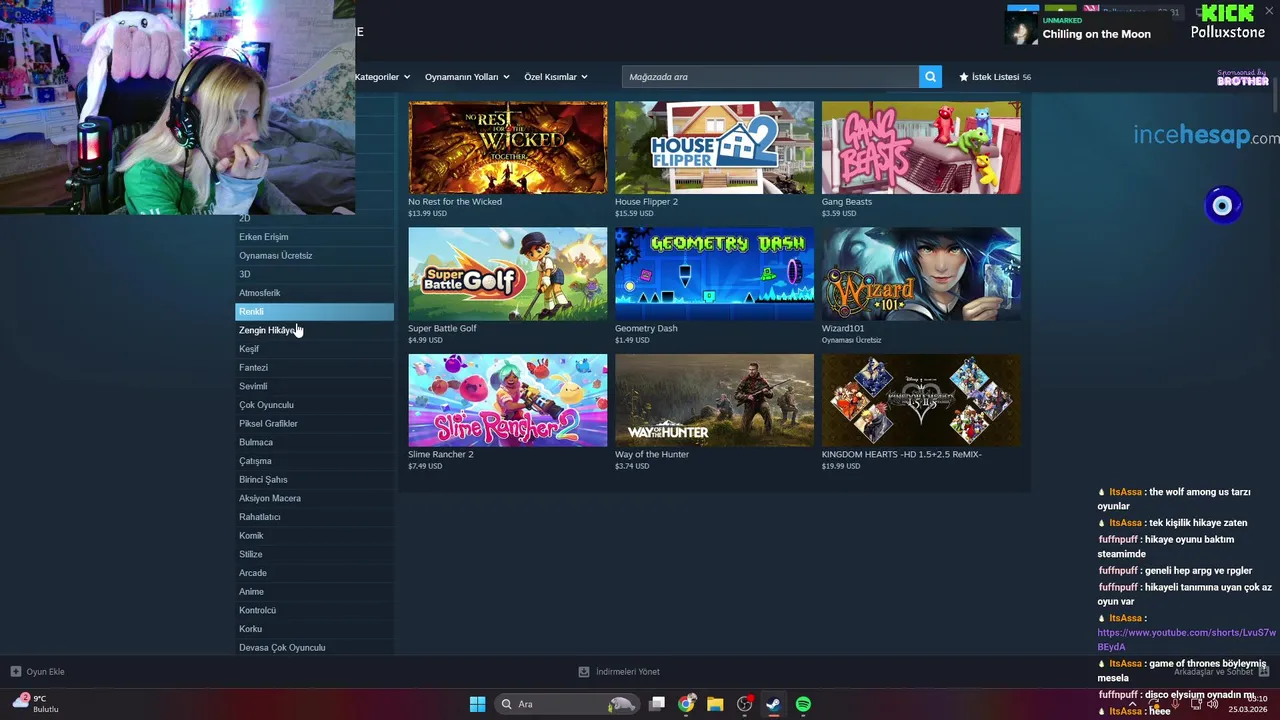This screenshot has height=720, width=1280.
Task: Select the Anime tag
Action: pyautogui.click(x=314, y=592)
